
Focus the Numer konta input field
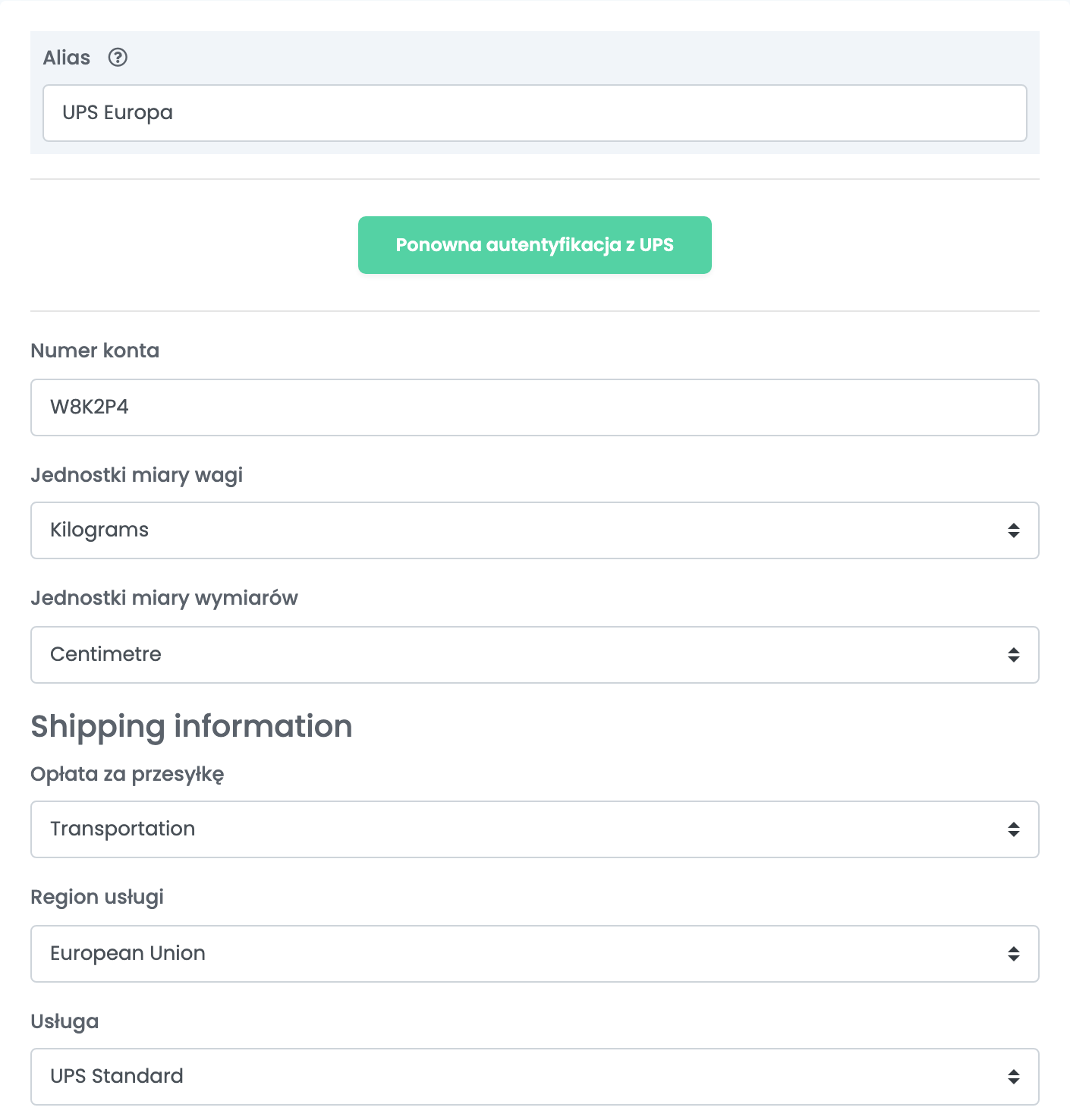535,407
